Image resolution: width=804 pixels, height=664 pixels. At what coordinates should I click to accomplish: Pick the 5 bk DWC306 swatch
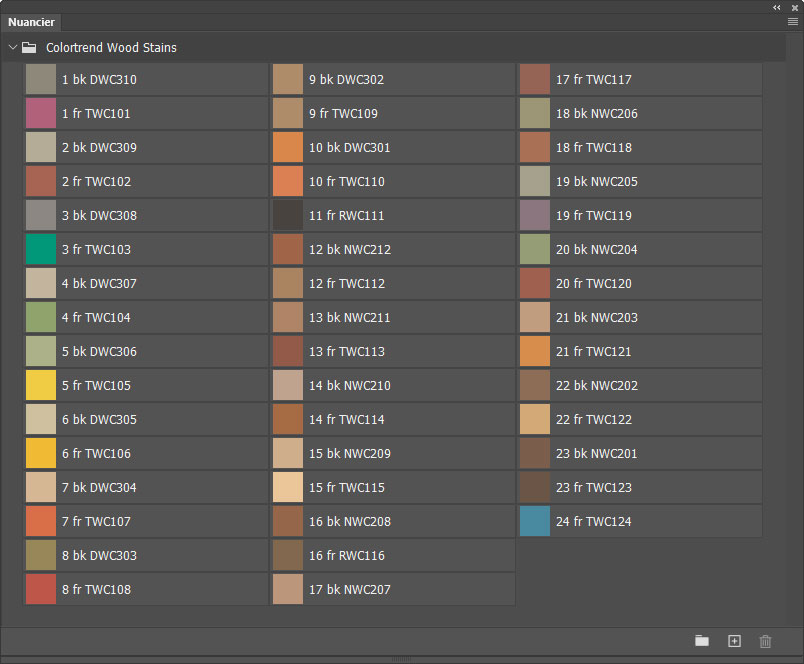[41, 351]
